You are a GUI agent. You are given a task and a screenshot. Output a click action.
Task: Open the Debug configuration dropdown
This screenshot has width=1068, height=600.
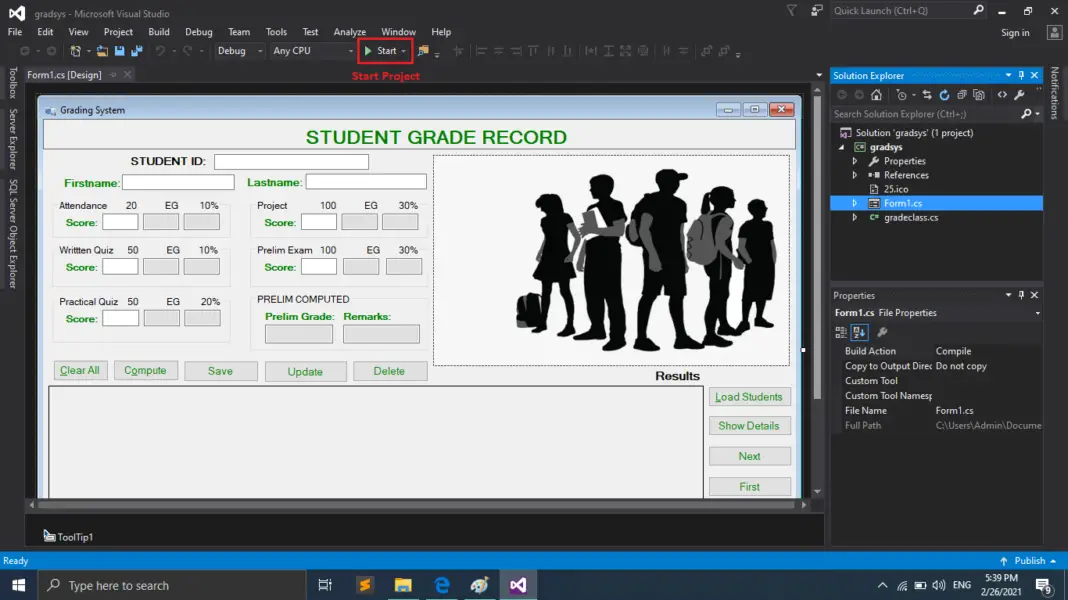click(239, 51)
